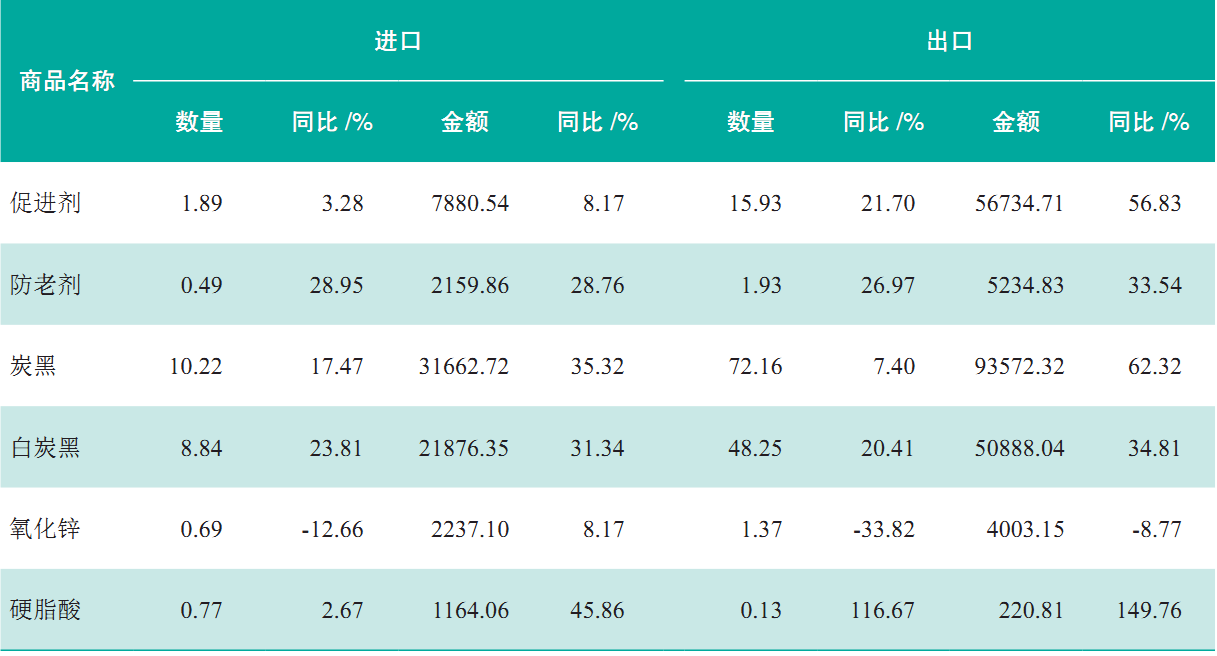Click the cell showing 21876.35
Screen dimensions: 1217x656
pyautogui.click(x=464, y=448)
